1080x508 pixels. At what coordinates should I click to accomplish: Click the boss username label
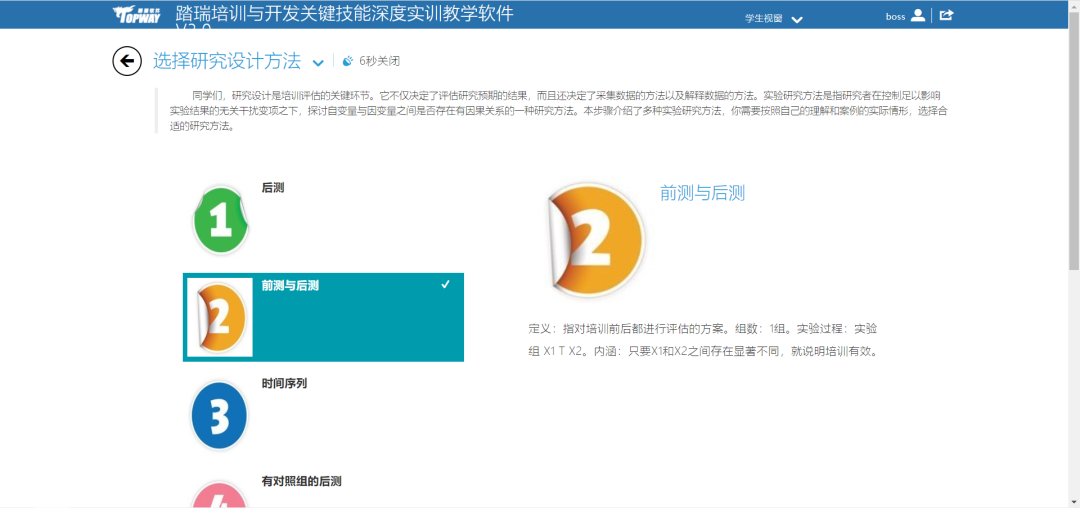[895, 16]
